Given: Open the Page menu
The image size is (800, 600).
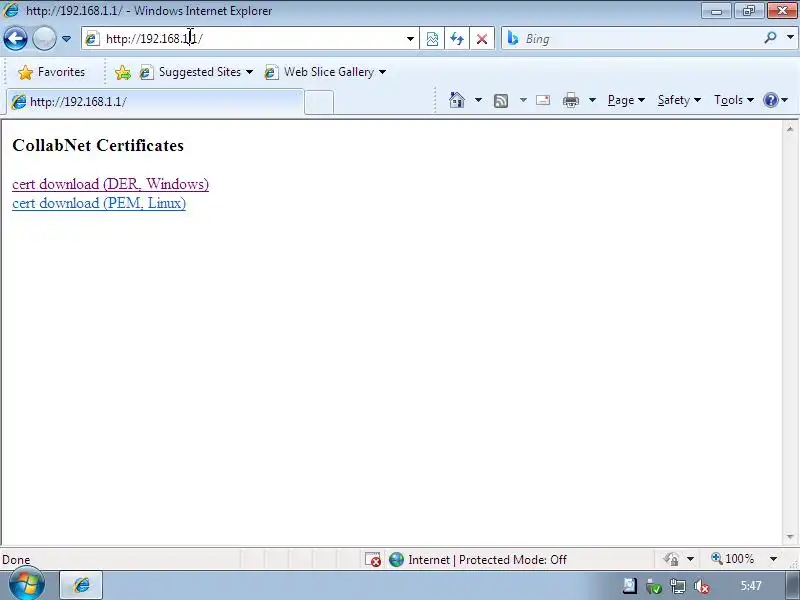Looking at the screenshot, I should 626,100.
